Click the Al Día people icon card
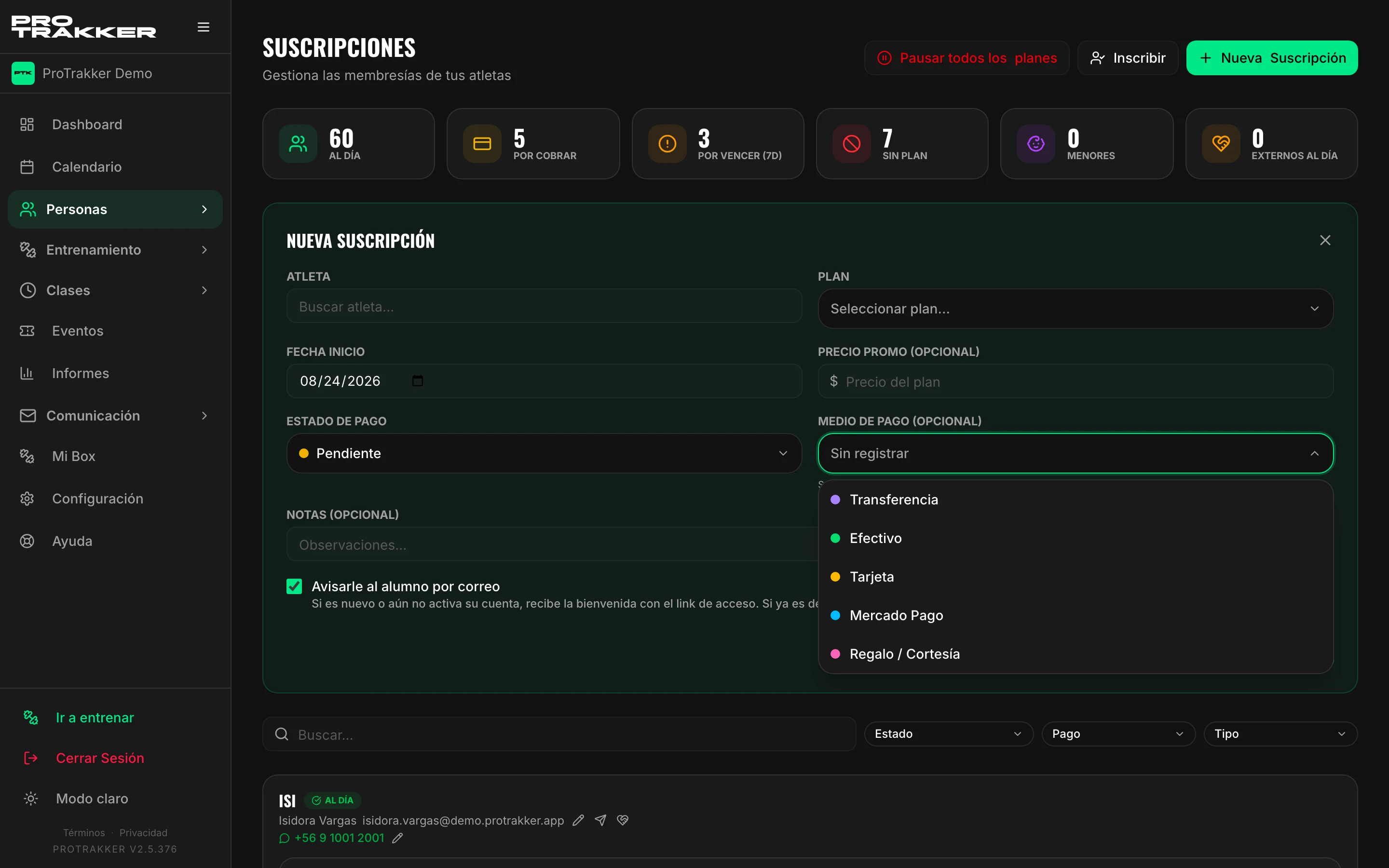Viewport: 1389px width, 868px height. (298, 144)
